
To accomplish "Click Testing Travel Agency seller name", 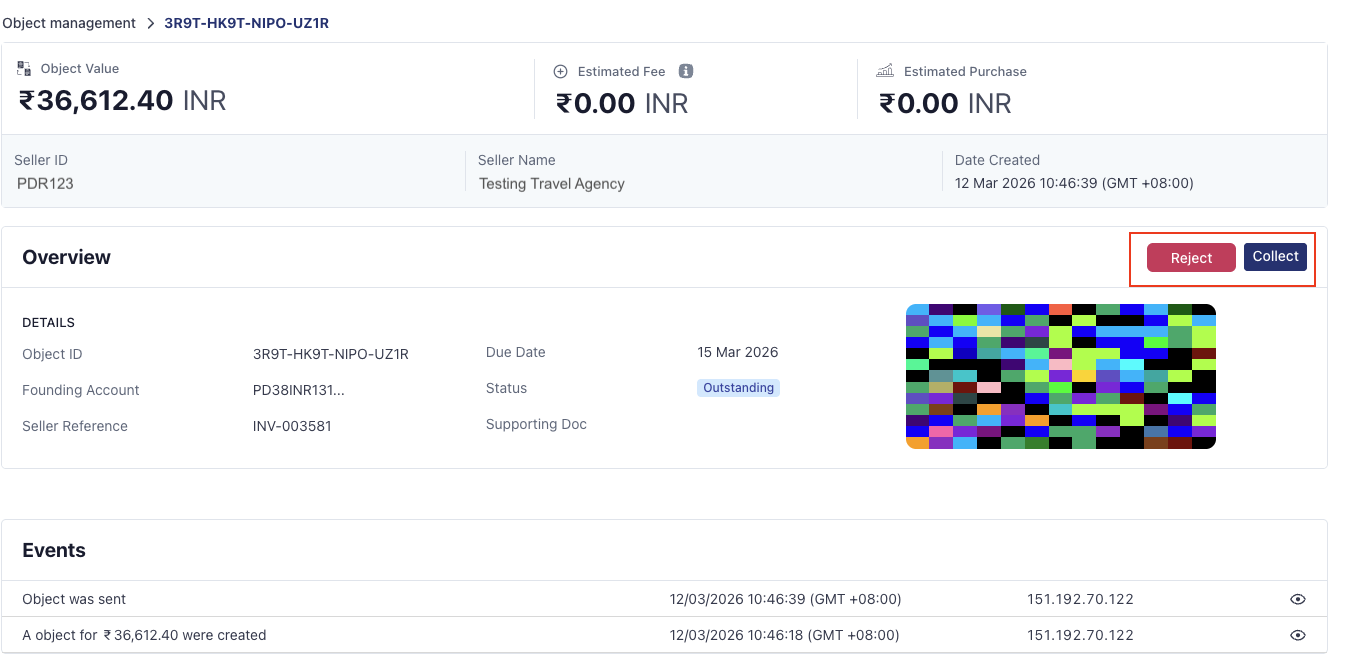I will coord(551,184).
